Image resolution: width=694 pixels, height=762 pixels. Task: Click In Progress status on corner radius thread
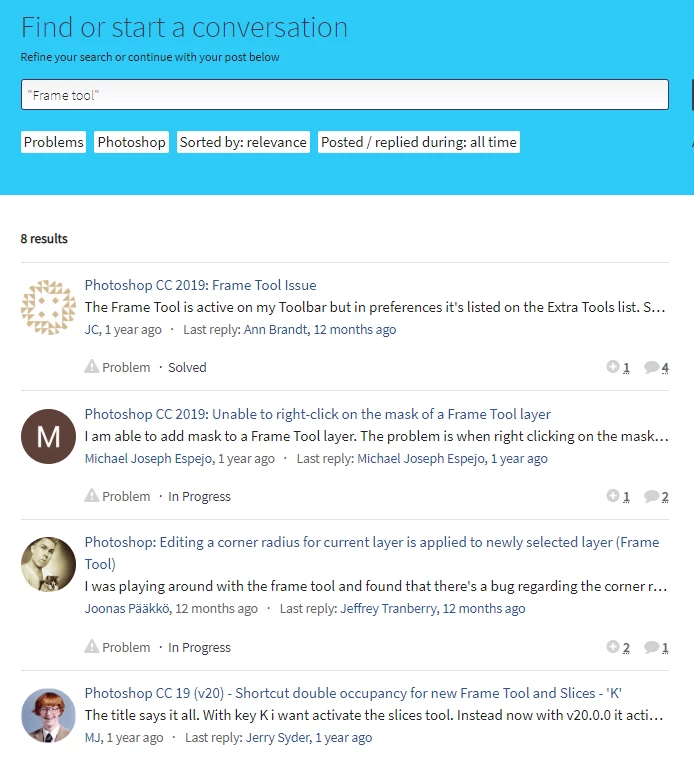click(199, 648)
